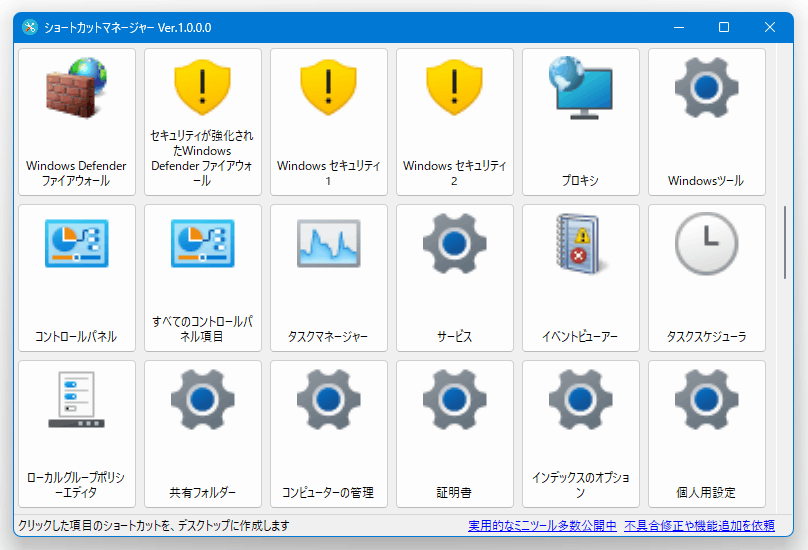The width and height of the screenshot is (808, 550).
Task: Create a shortcut for プロキシ
Action: (580, 122)
